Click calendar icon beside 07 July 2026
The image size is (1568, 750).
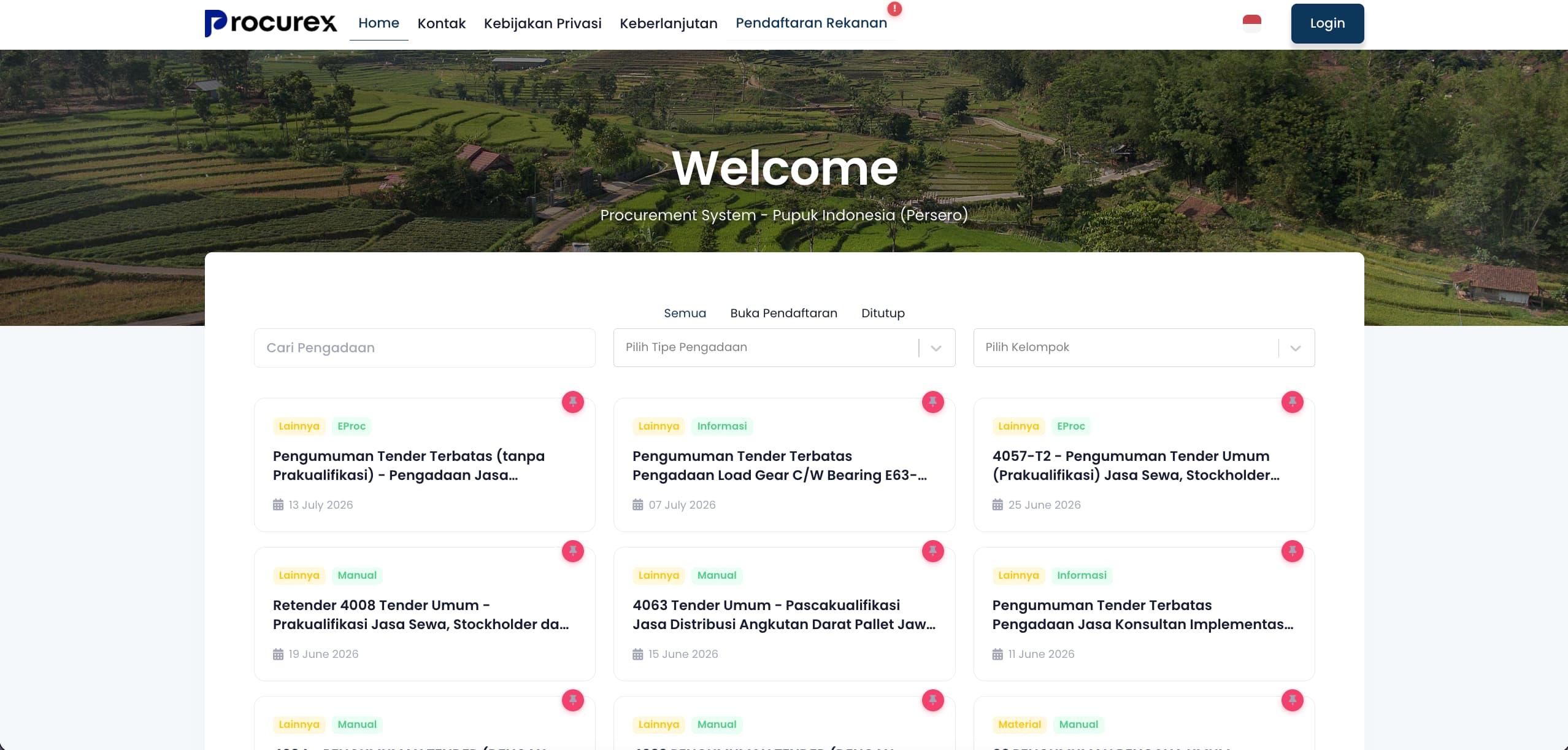(637, 505)
